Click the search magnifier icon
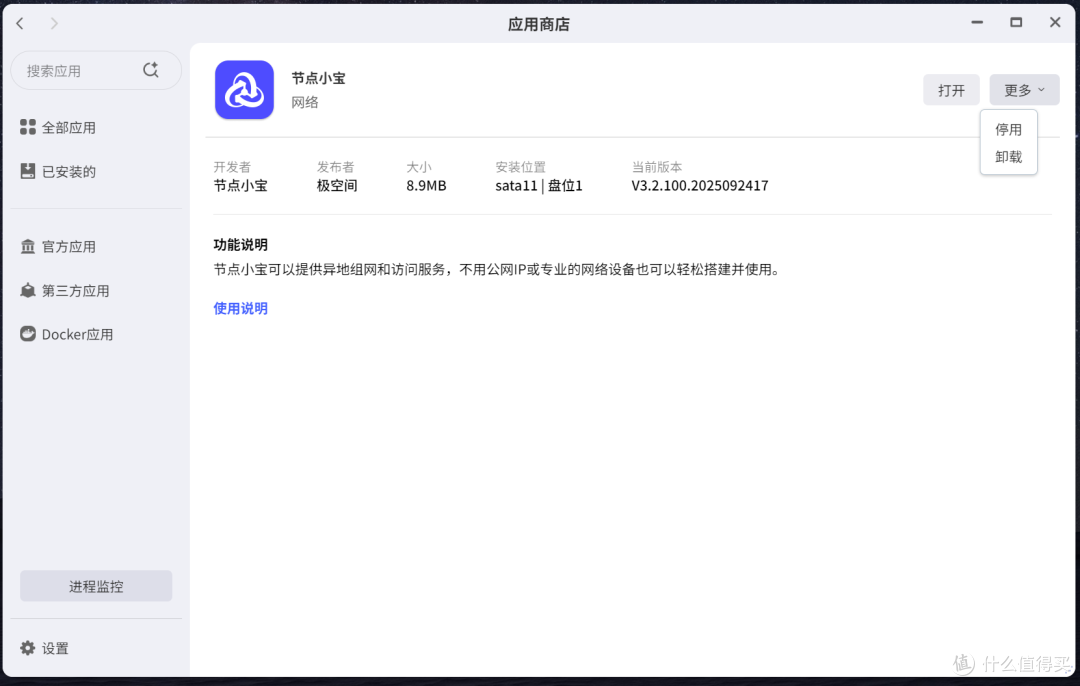This screenshot has height=686, width=1080. [150, 70]
